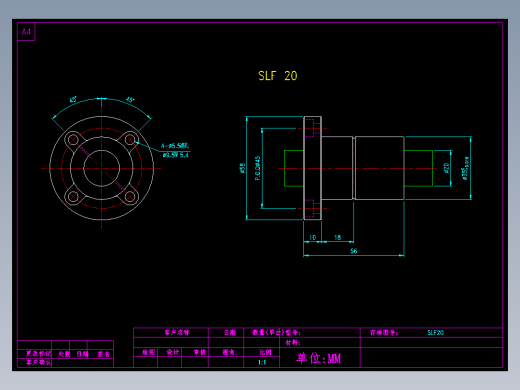Click the "18" length dimension
The width and height of the screenshot is (520, 390).
338,237
